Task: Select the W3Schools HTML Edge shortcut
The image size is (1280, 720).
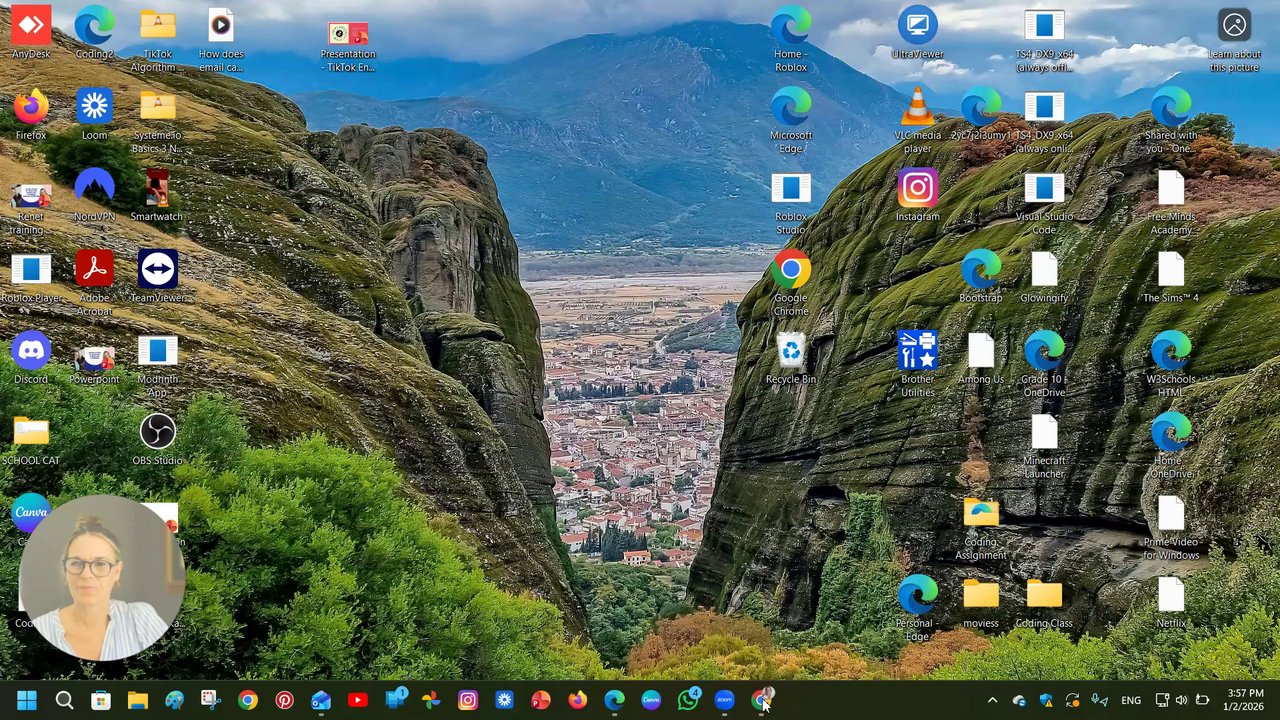Action: click(1171, 365)
